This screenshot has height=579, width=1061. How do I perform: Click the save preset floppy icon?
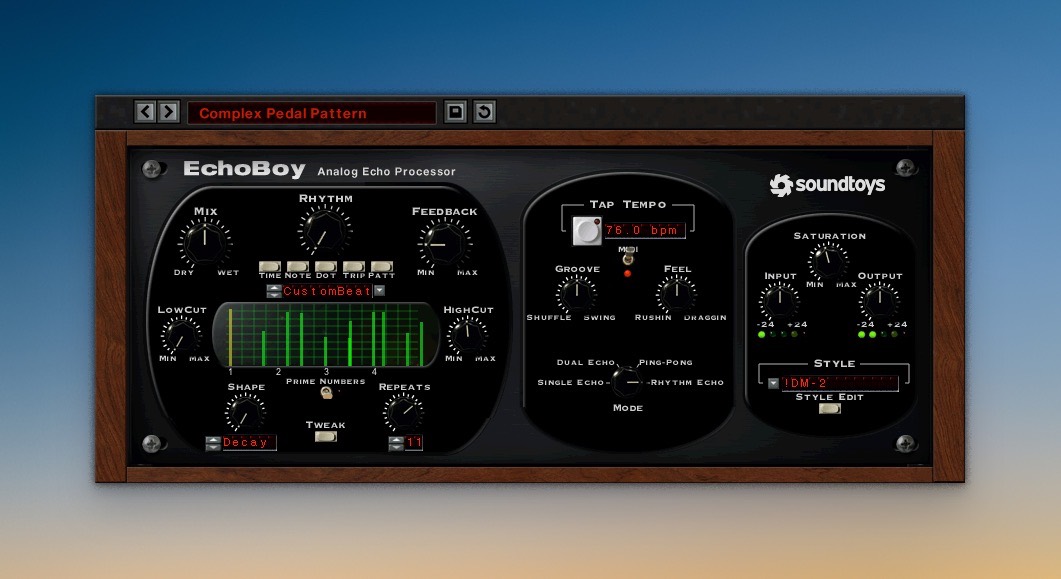(x=456, y=112)
